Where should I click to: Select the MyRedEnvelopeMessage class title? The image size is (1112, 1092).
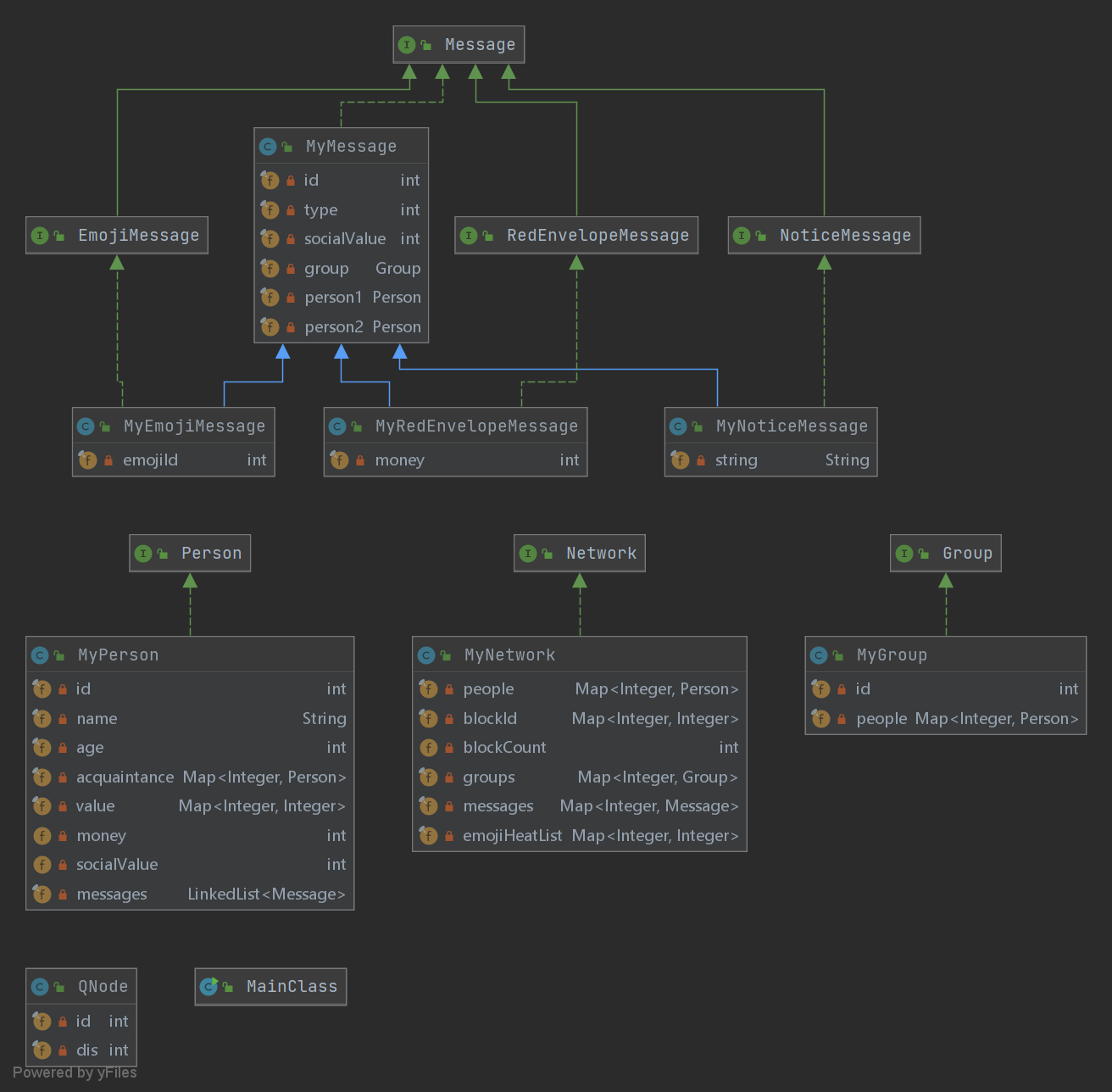coord(477,426)
